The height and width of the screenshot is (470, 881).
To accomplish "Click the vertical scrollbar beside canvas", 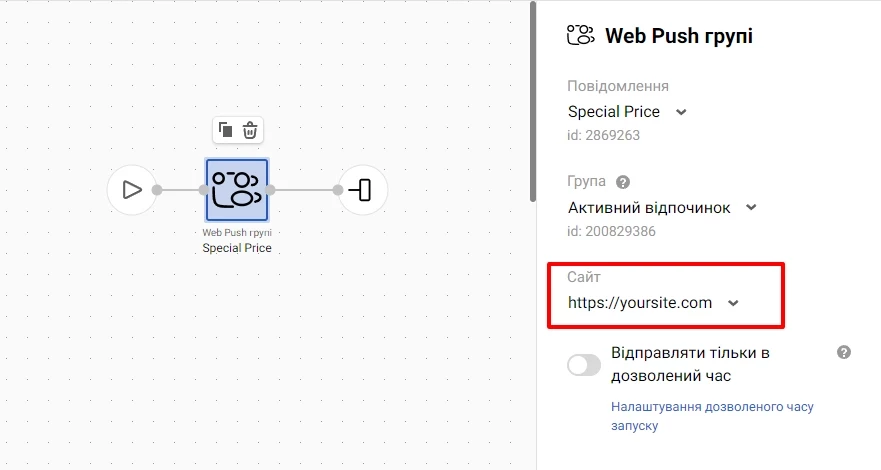I will pos(533,100).
